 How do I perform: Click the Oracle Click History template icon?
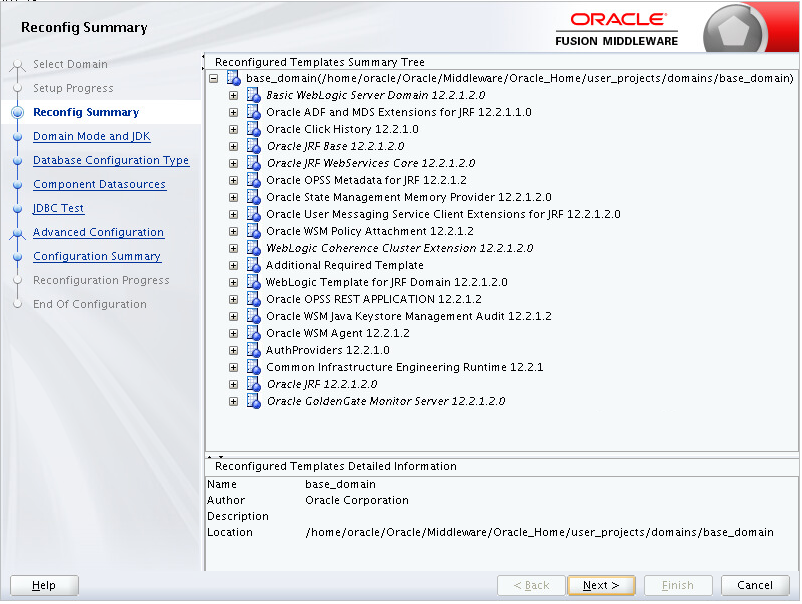tap(254, 129)
